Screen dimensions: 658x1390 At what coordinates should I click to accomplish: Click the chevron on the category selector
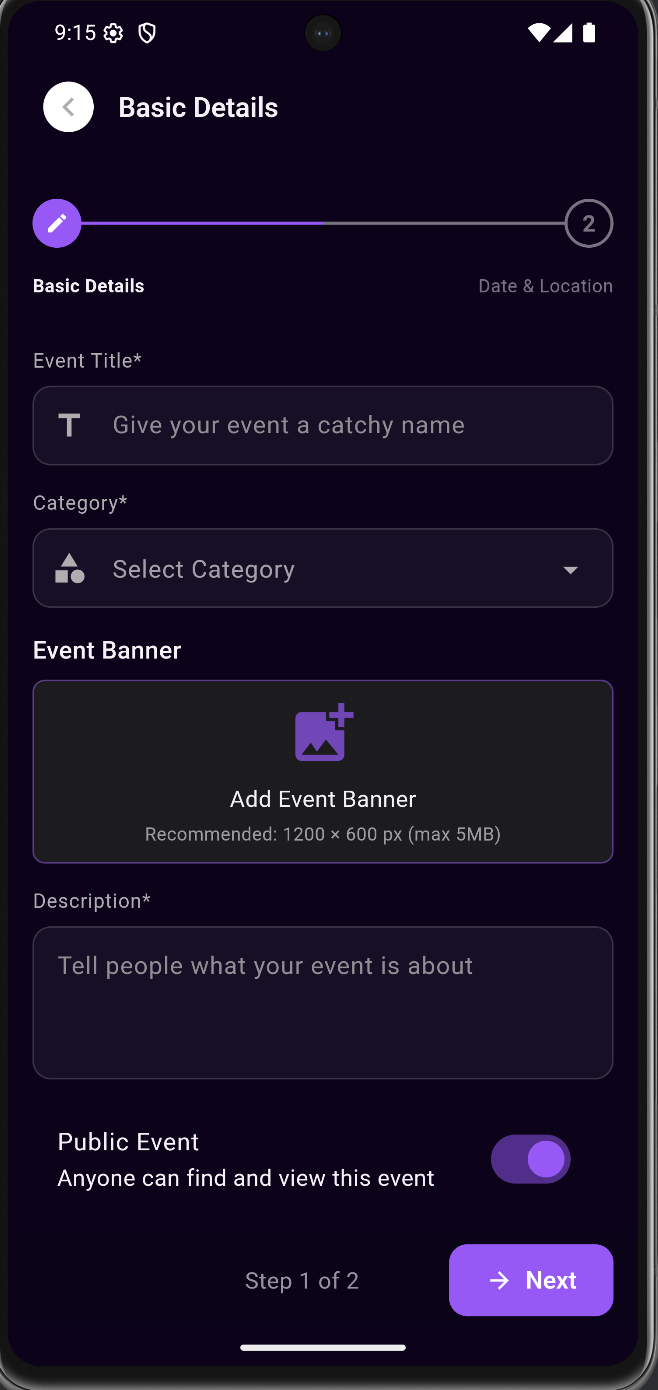pos(570,568)
